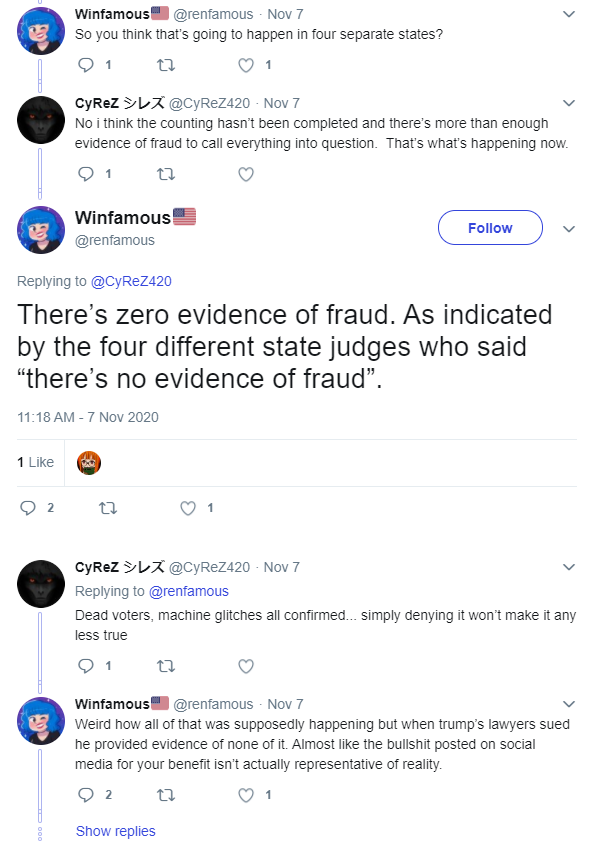Image resolution: width=595 pixels, height=846 pixels.
Task: Show replies at the thread bottom
Action: [x=115, y=831]
